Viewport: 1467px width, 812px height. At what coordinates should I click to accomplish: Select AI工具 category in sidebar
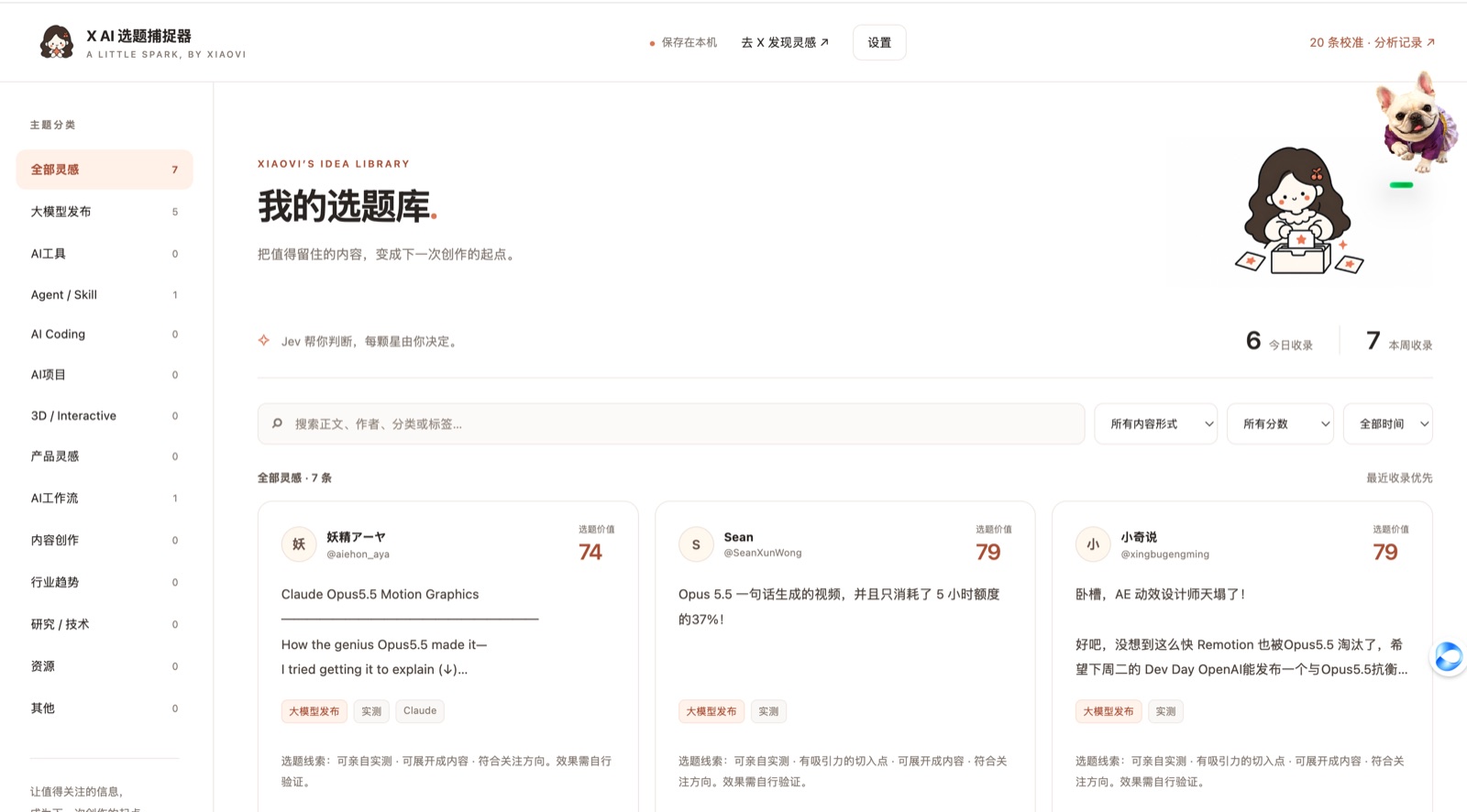pos(105,254)
